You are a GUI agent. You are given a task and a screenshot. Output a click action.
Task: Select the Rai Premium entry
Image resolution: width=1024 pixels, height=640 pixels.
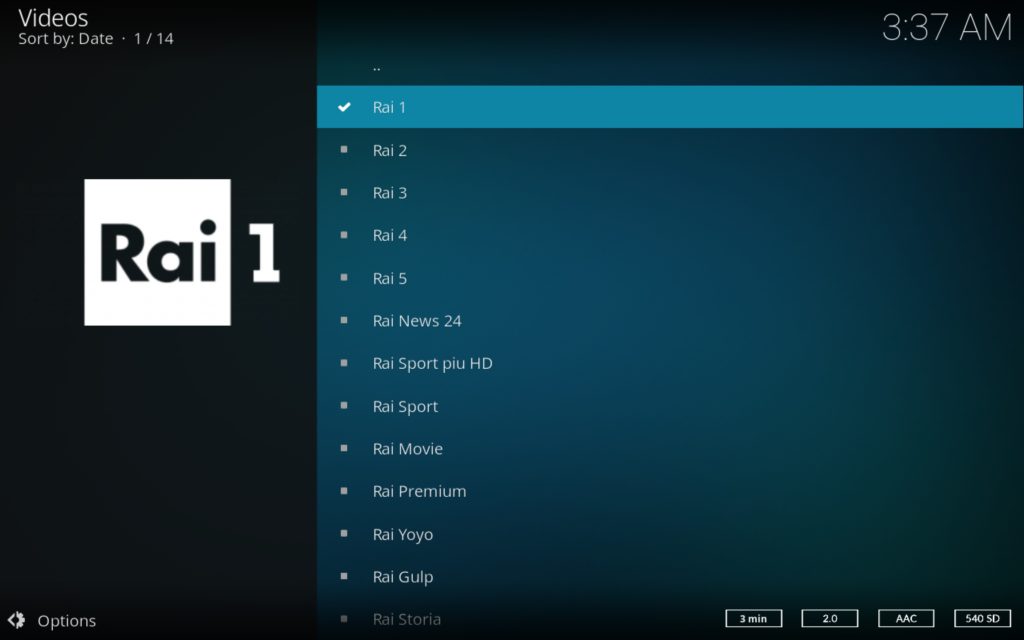(419, 491)
